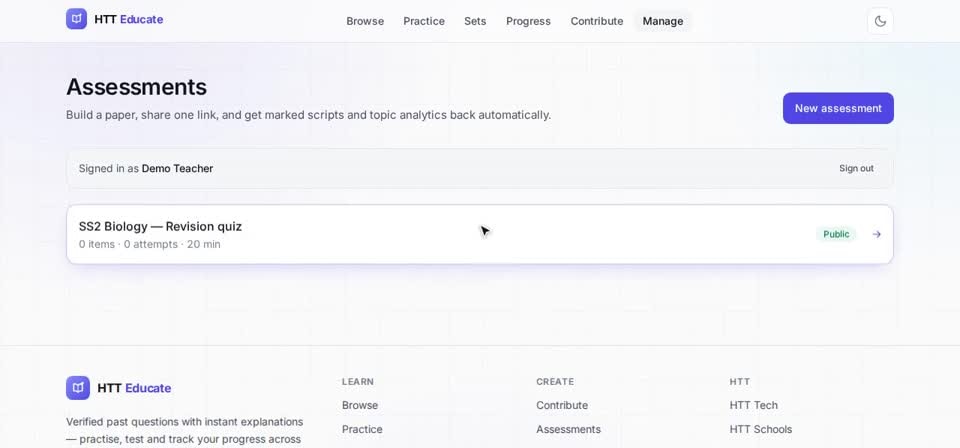Click the HTT footer column heading
The width and height of the screenshot is (960, 448).
tap(740, 381)
